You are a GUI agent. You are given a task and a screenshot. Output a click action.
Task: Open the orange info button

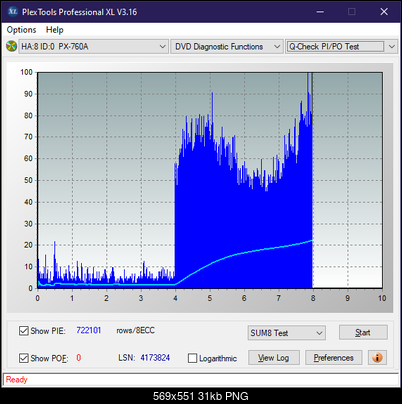pos(377,358)
